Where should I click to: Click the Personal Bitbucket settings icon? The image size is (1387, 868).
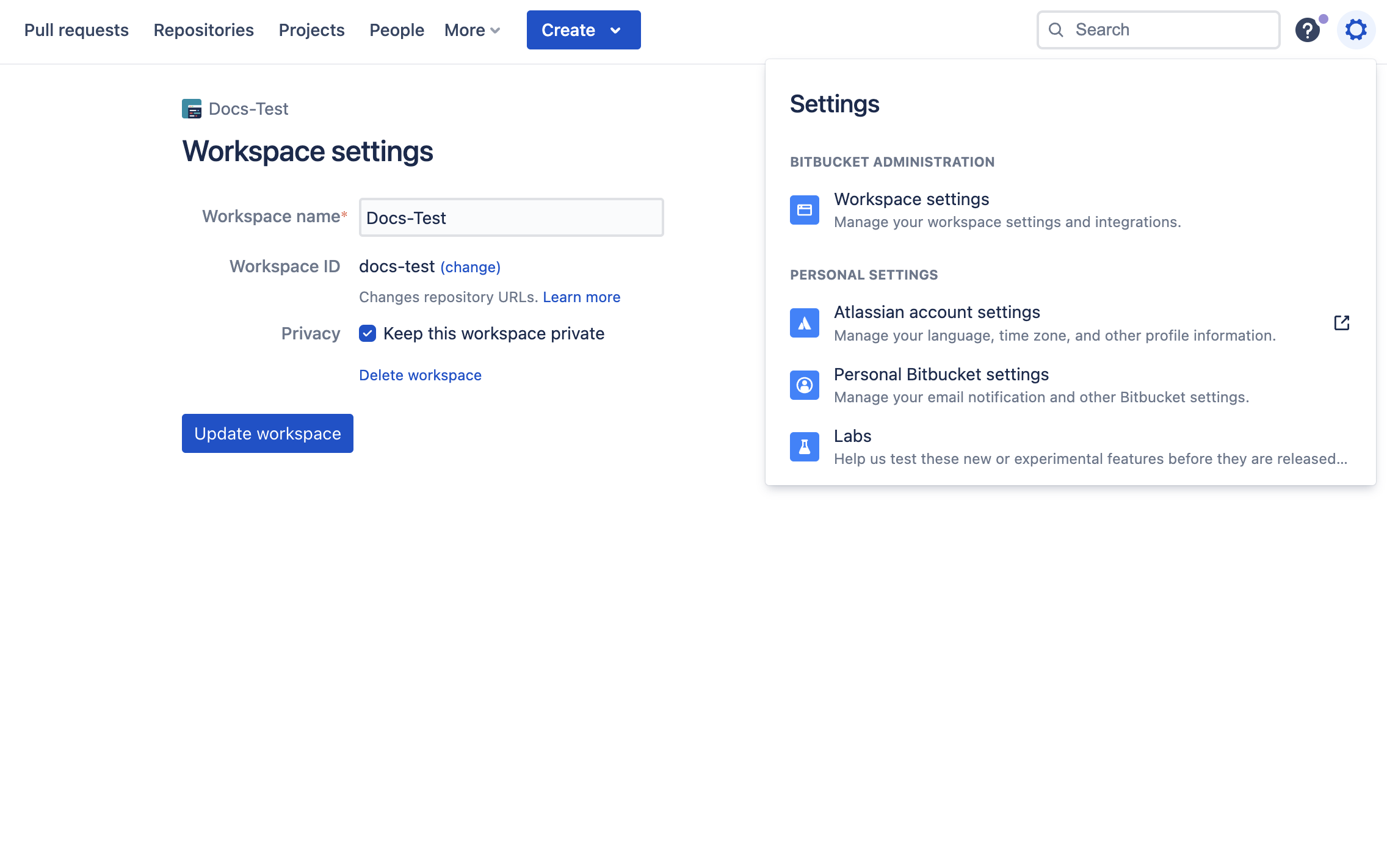coord(805,385)
